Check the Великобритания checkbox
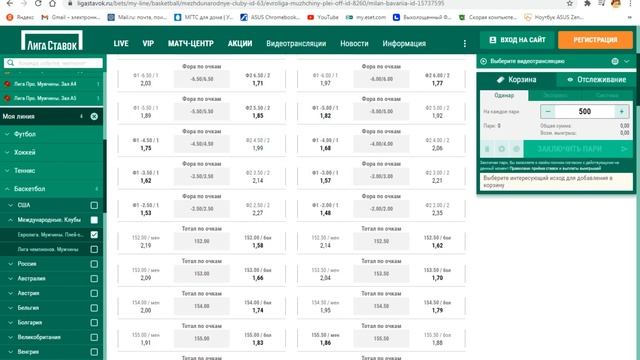Viewport: 640px width, 360px height. tap(94, 338)
